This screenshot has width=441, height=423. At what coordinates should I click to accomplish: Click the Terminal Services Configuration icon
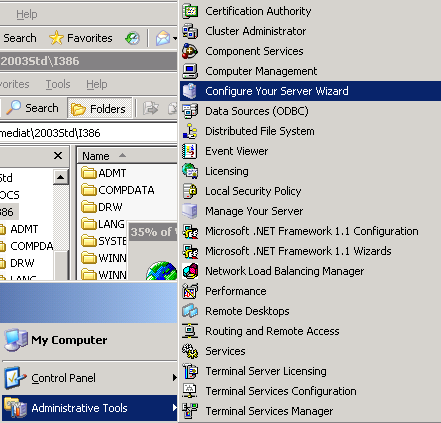pos(190,391)
